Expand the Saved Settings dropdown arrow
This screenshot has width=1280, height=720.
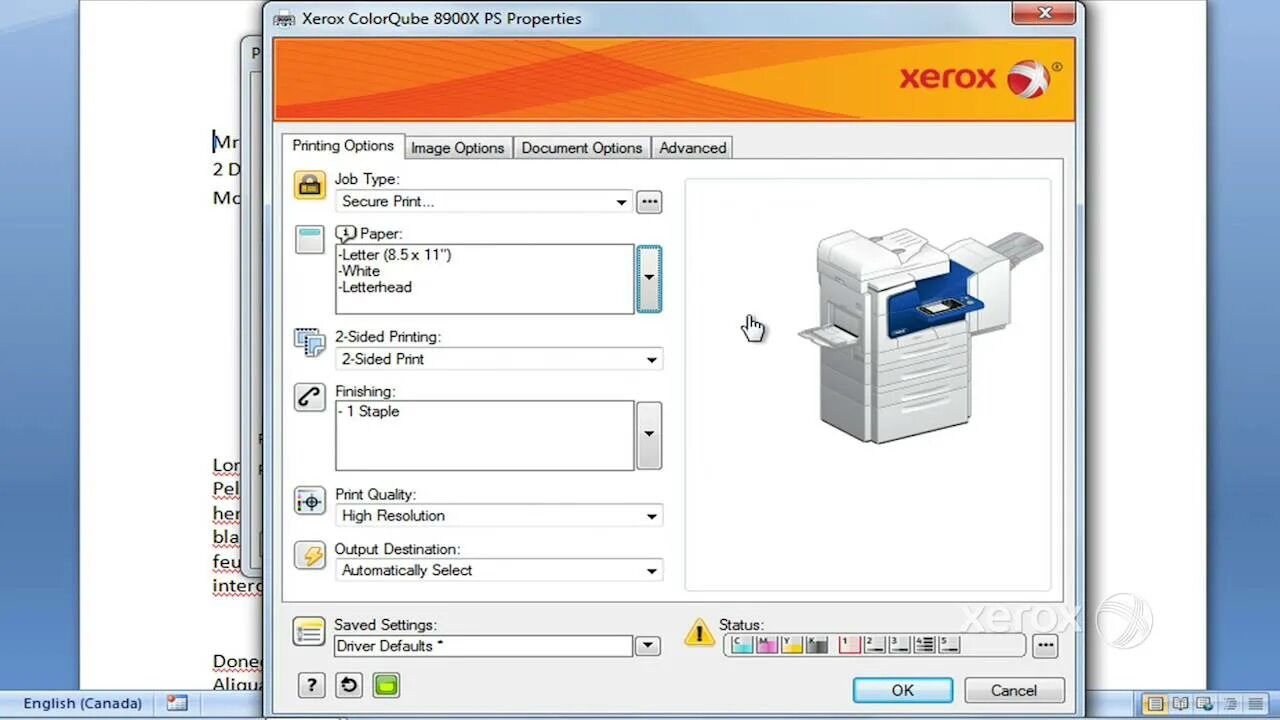[648, 646]
